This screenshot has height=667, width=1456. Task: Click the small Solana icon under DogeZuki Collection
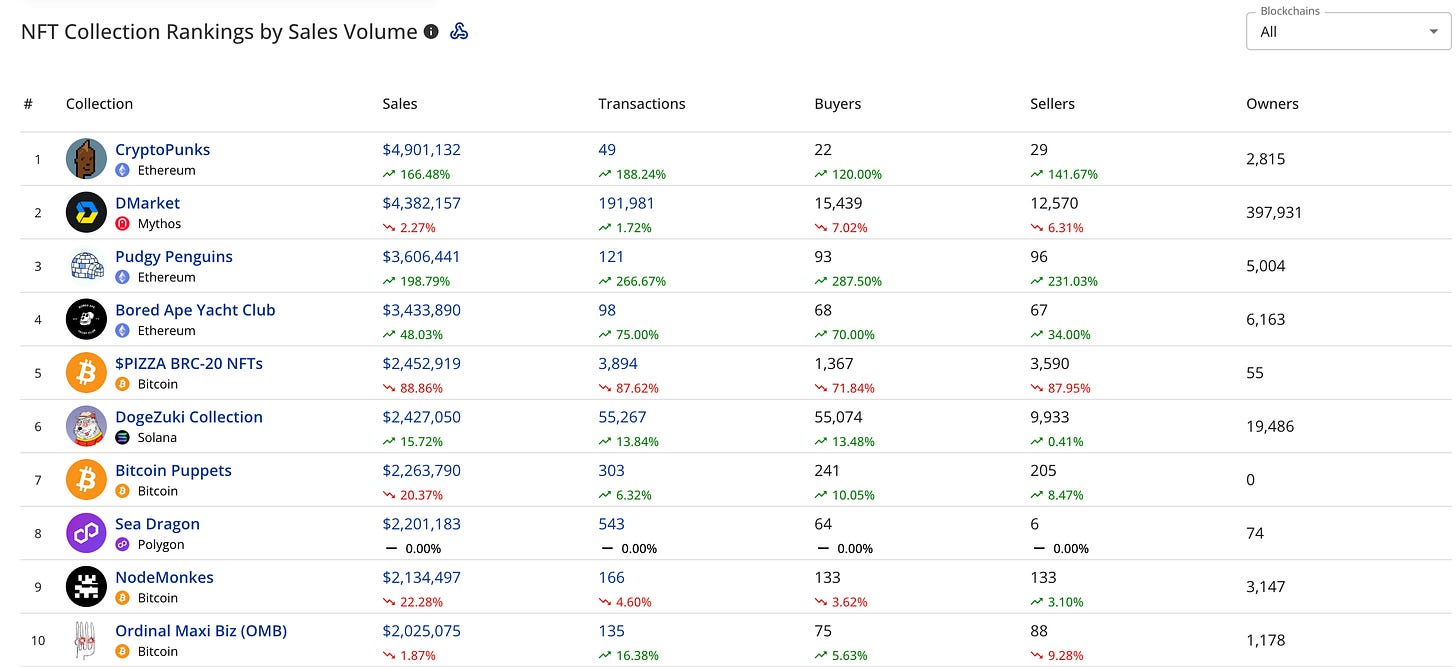click(x=123, y=438)
